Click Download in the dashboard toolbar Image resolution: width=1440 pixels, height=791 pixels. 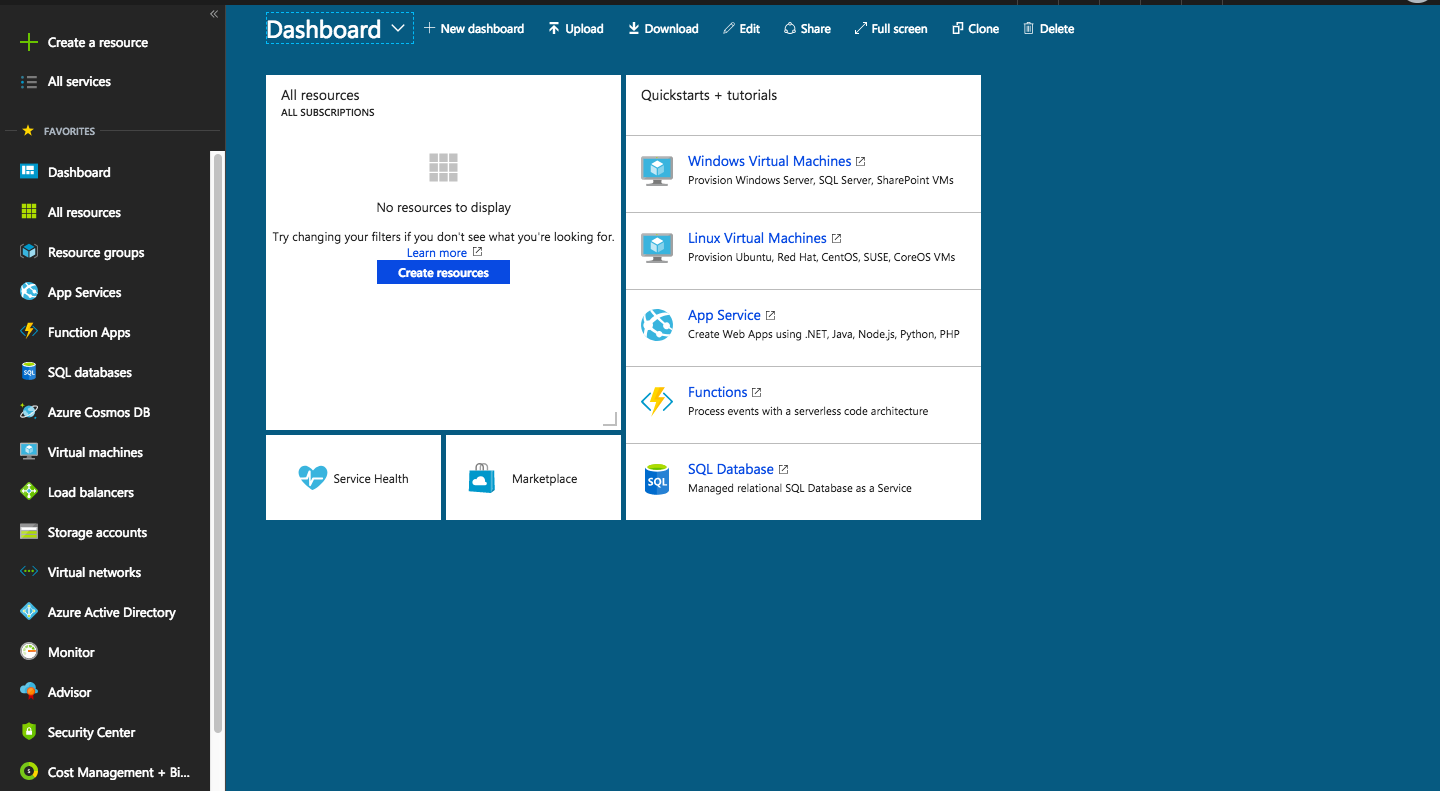coord(663,29)
